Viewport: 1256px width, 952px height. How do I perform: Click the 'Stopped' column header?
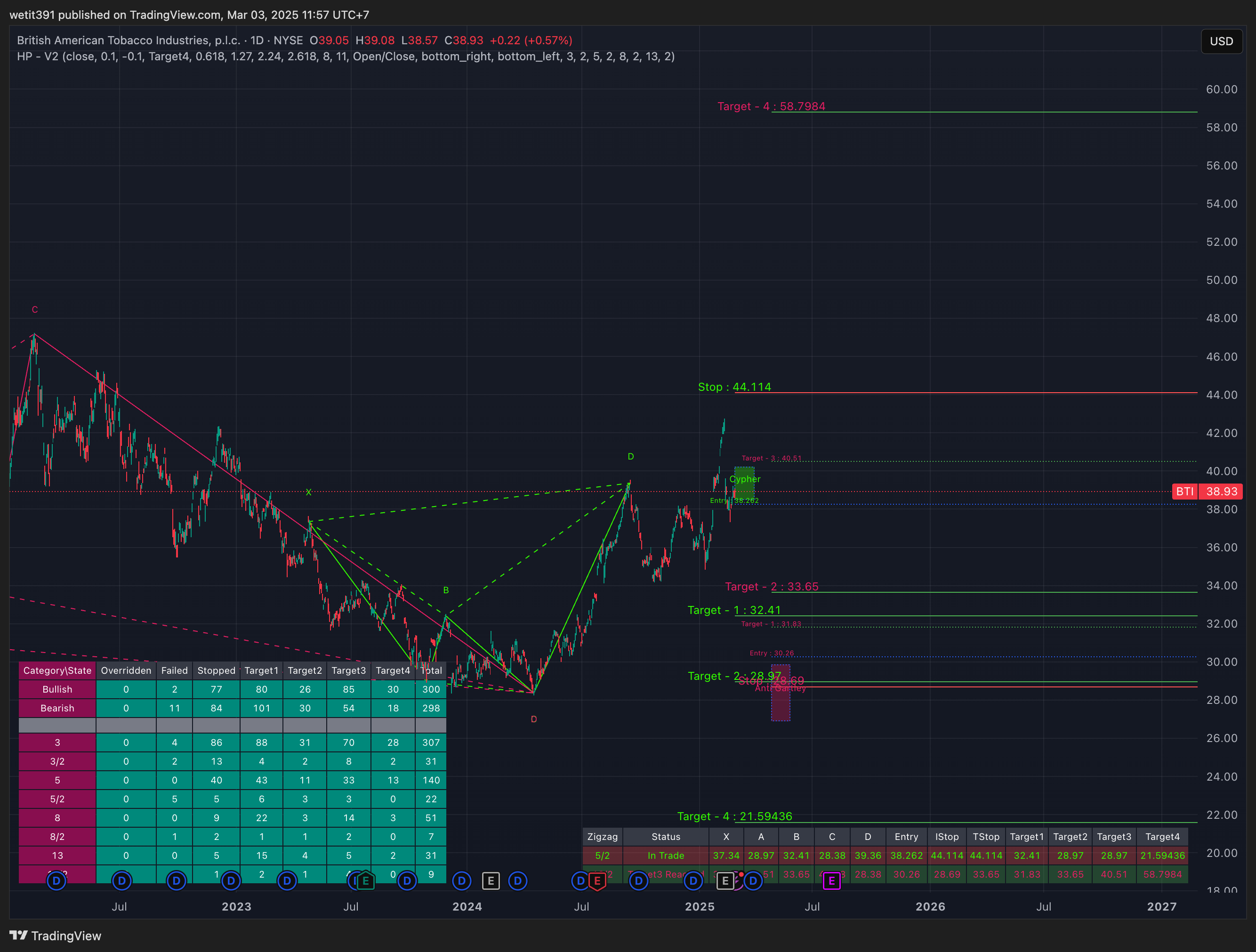click(217, 670)
